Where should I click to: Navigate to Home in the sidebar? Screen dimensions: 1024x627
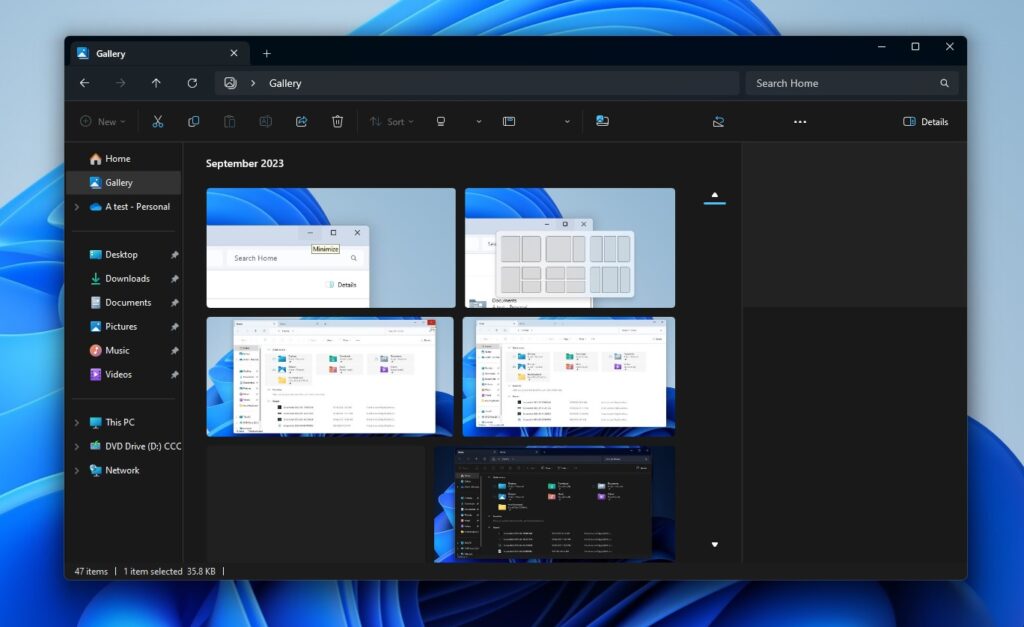point(117,158)
